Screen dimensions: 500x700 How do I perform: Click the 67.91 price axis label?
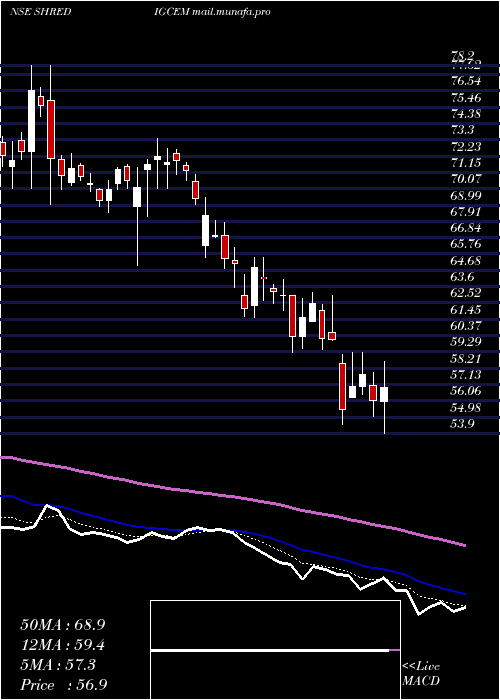click(466, 212)
